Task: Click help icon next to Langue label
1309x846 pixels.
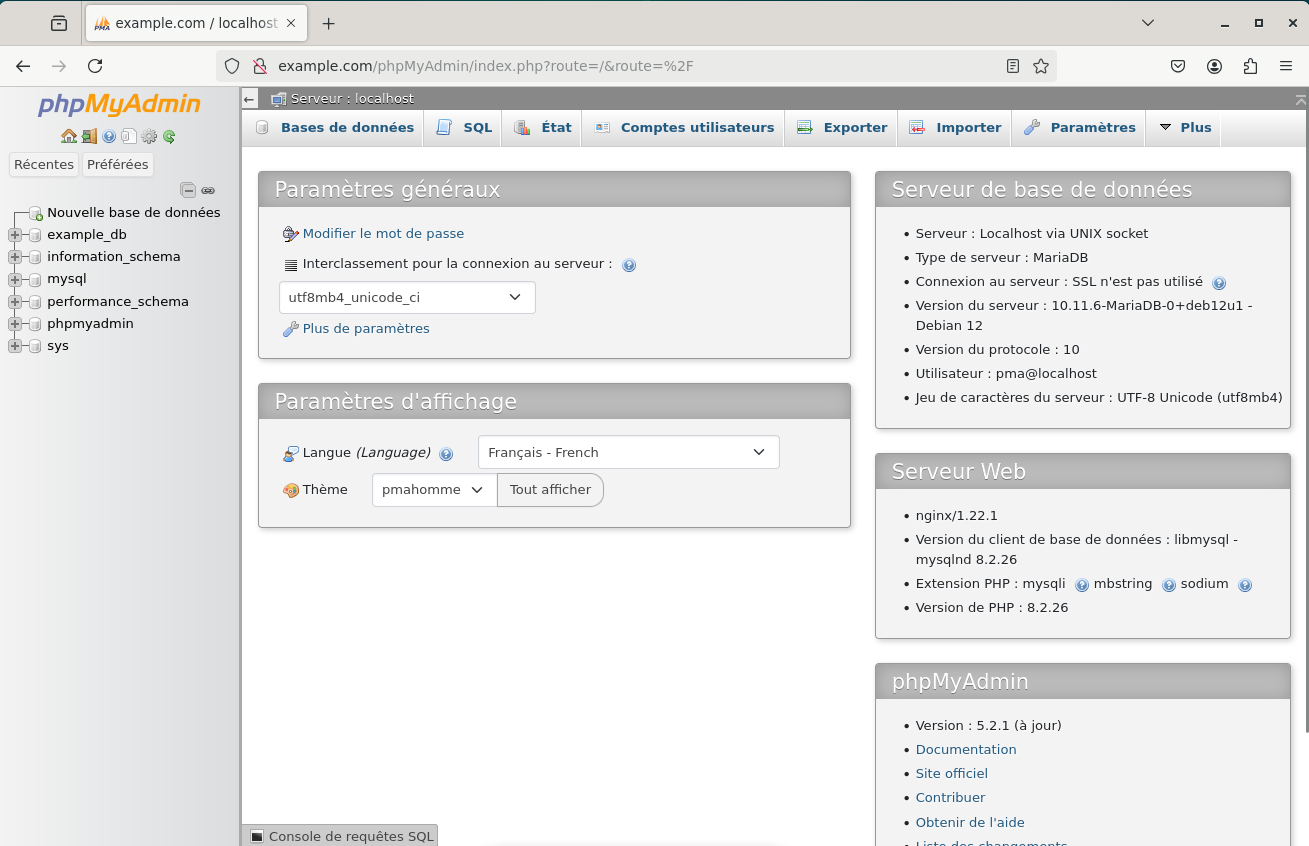Action: pyautogui.click(x=446, y=453)
